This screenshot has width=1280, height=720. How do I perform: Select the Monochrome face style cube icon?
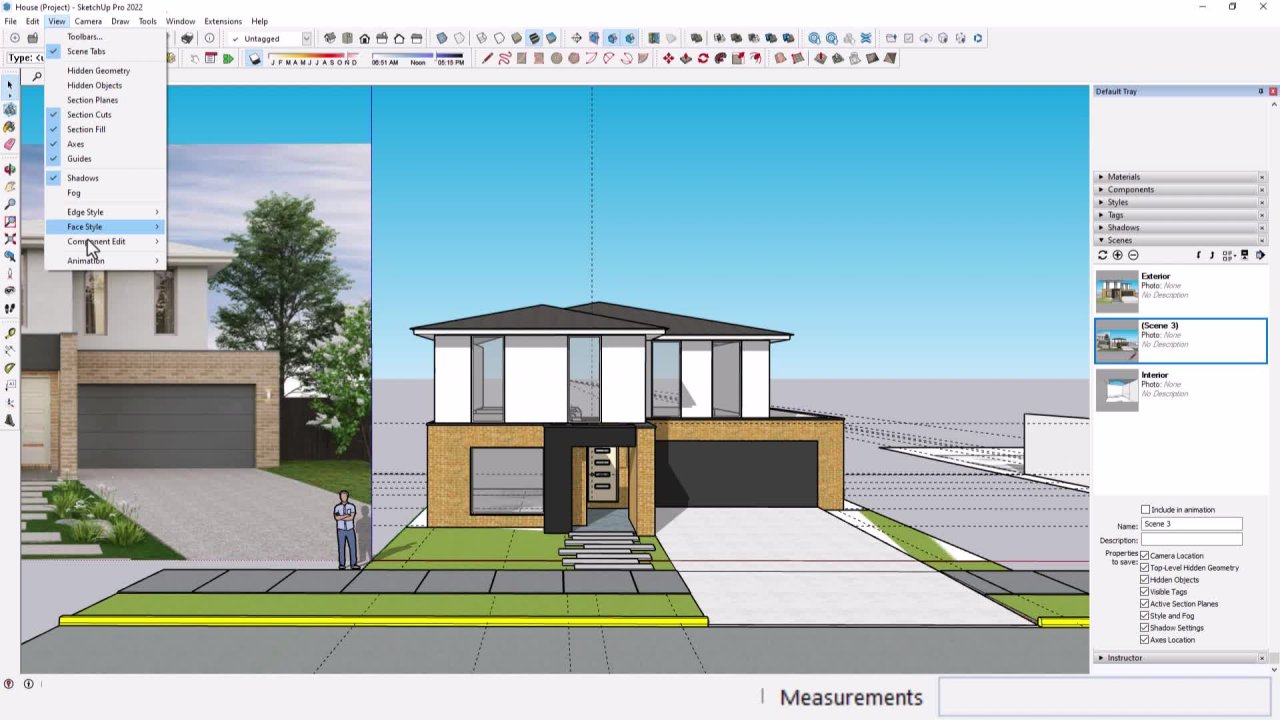[518, 37]
